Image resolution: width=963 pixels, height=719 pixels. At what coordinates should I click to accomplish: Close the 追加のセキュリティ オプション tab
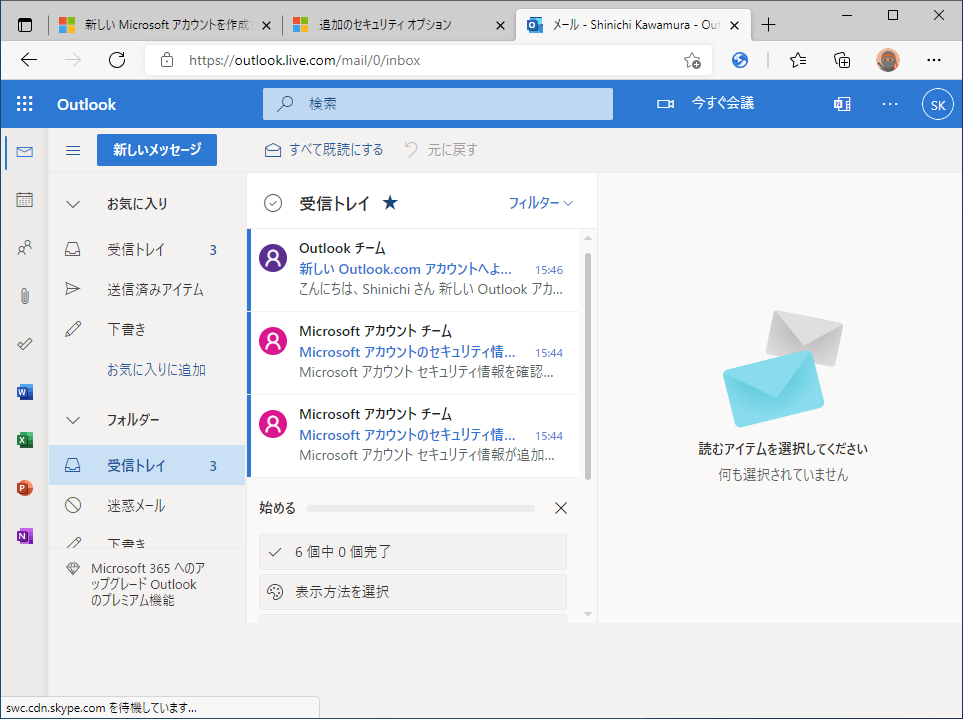[x=501, y=26]
